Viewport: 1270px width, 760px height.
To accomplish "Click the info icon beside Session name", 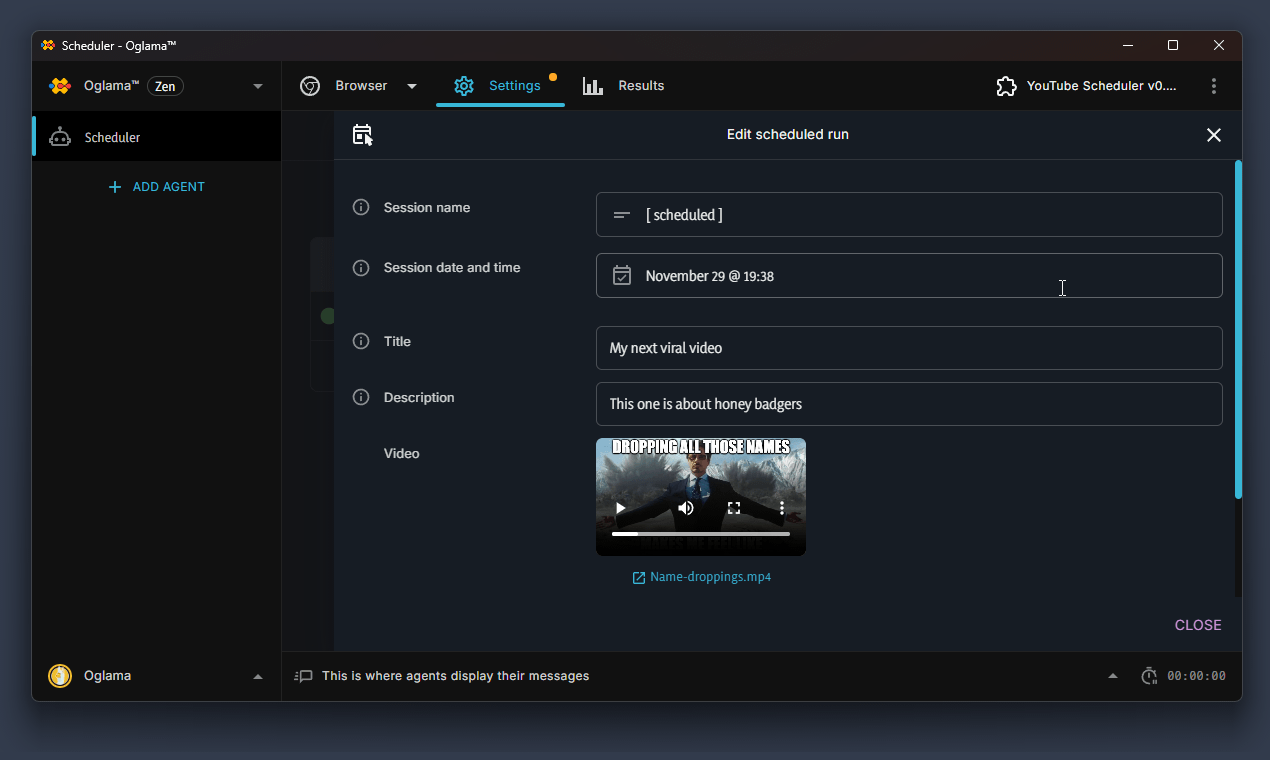I will click(x=361, y=207).
